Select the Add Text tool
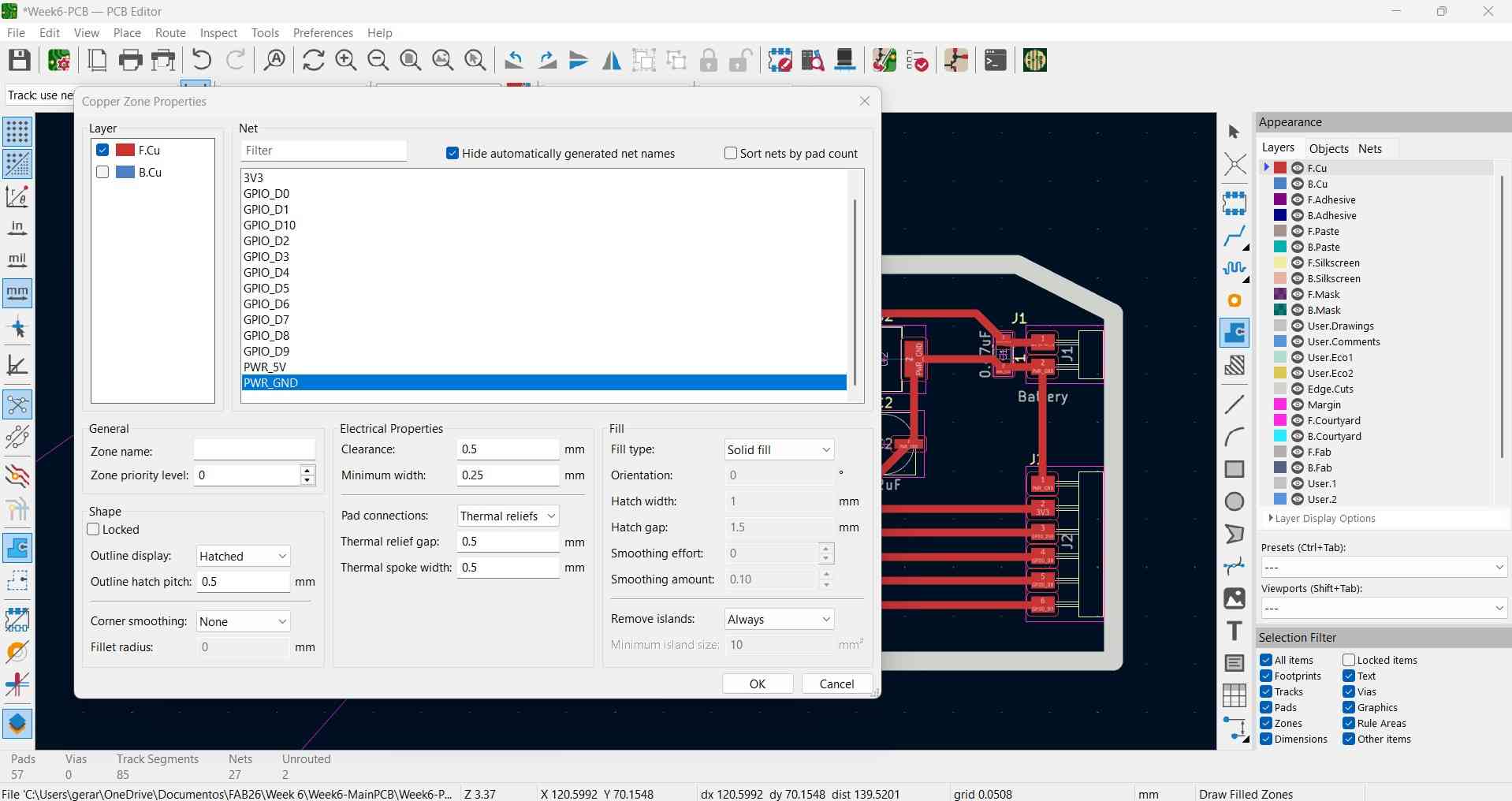Screen dimensions: 1512x801 1235,631
